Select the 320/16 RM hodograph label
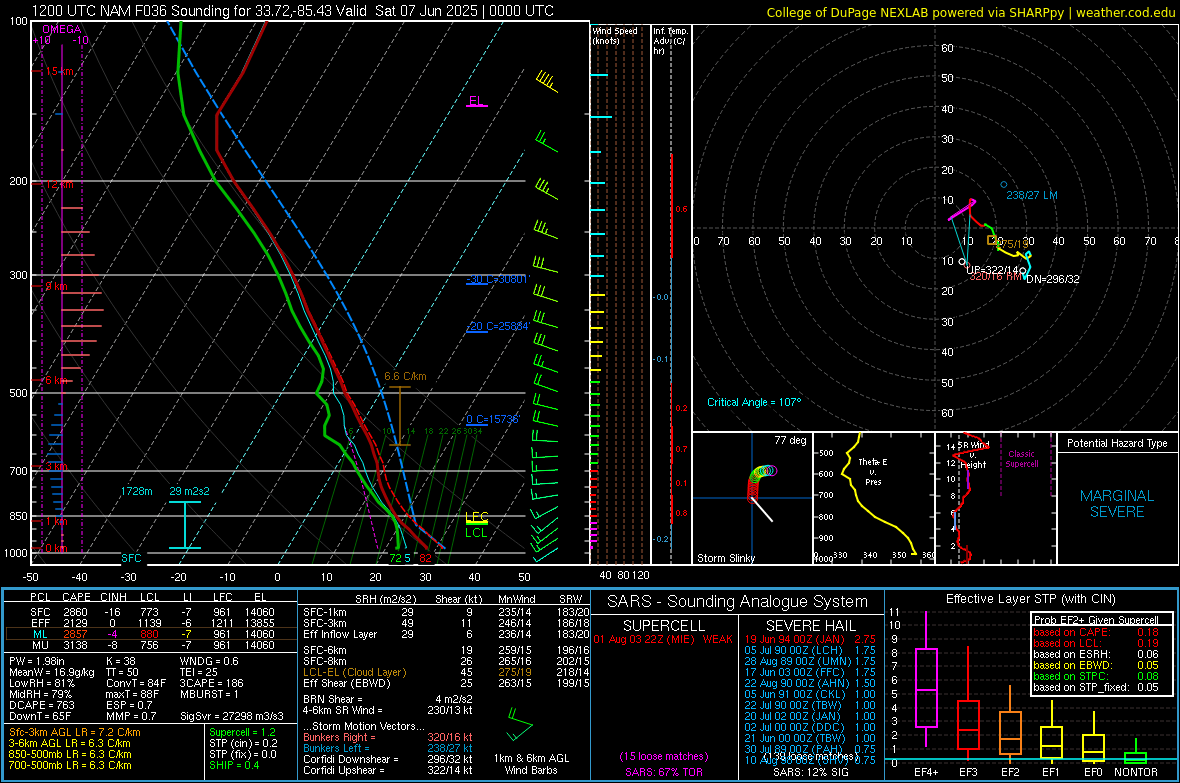This screenshot has width=1180, height=783. click(x=996, y=276)
